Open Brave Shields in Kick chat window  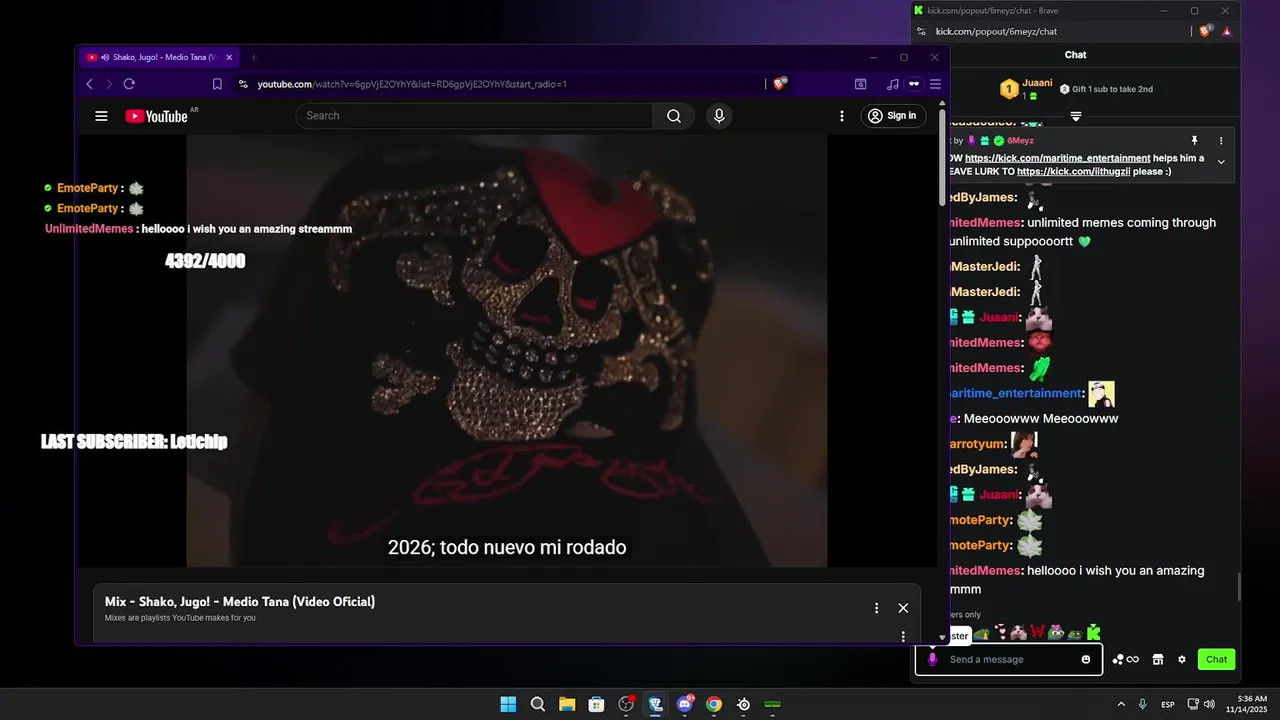(x=1206, y=31)
